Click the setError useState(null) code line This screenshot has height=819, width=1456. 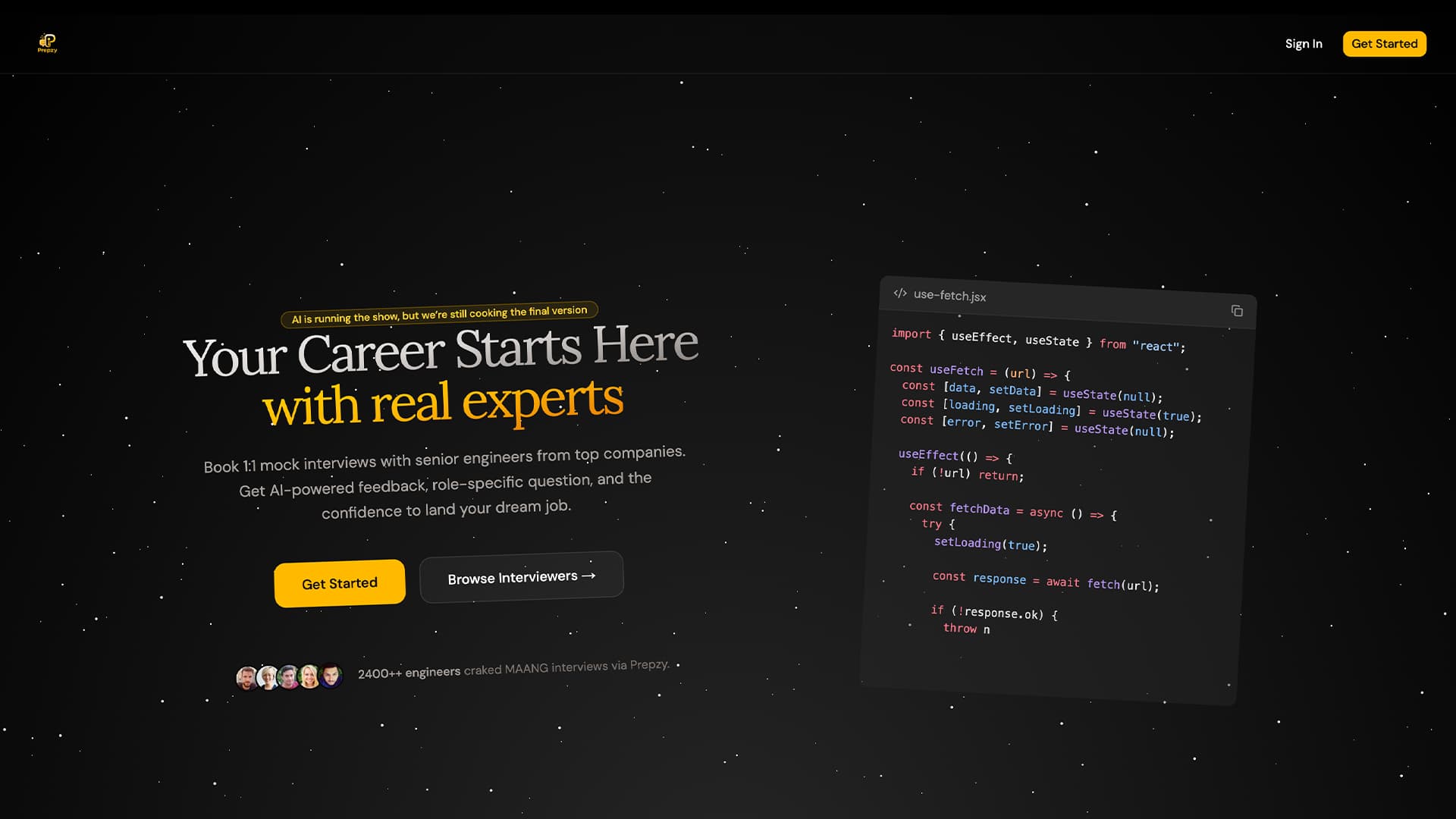tap(1037, 425)
